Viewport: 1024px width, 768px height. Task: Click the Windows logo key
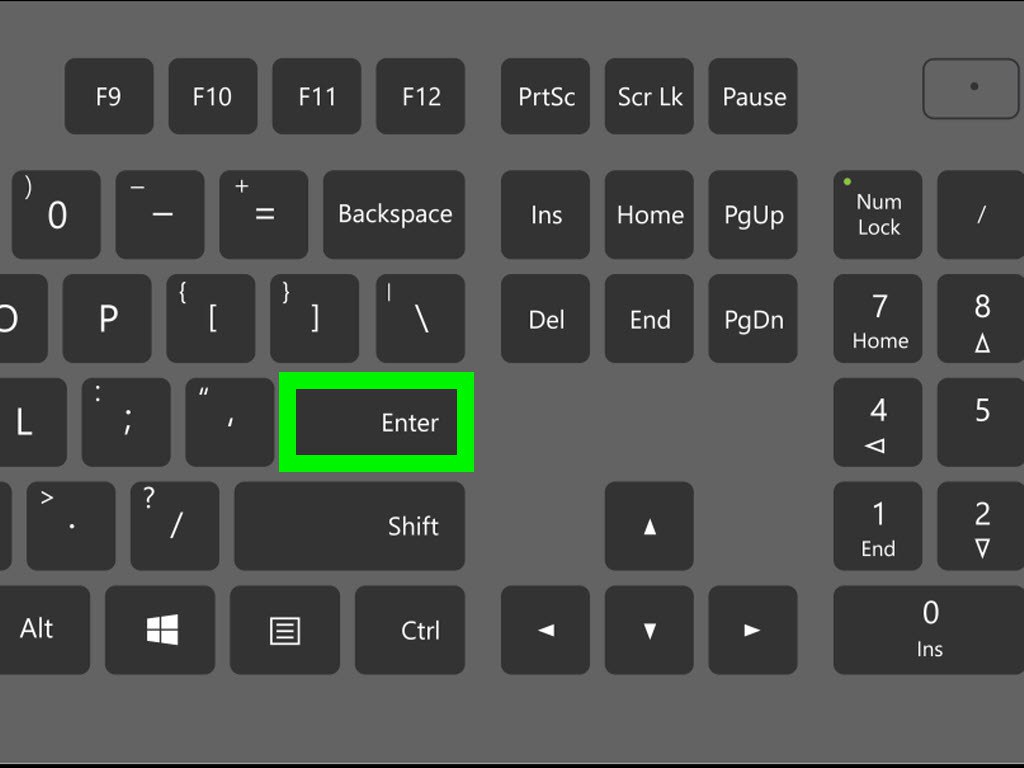click(x=160, y=630)
